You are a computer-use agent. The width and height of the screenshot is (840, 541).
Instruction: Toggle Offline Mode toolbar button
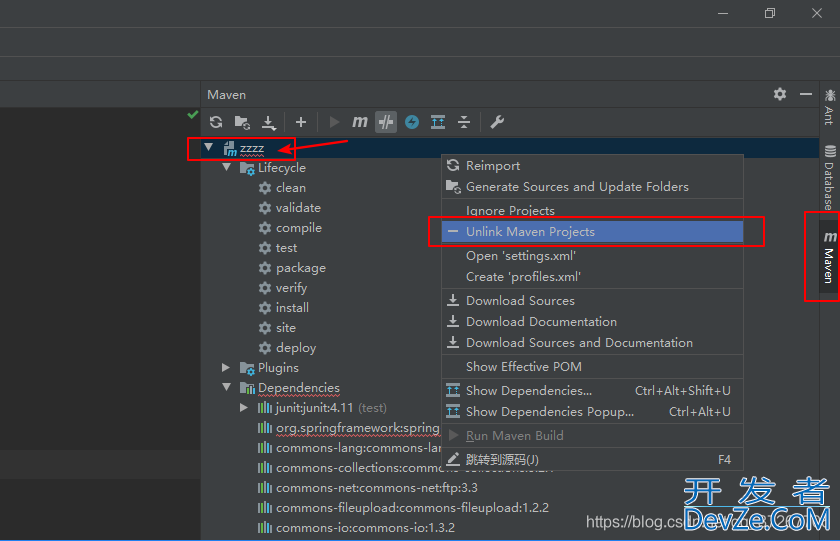pyautogui.click(x=386, y=122)
